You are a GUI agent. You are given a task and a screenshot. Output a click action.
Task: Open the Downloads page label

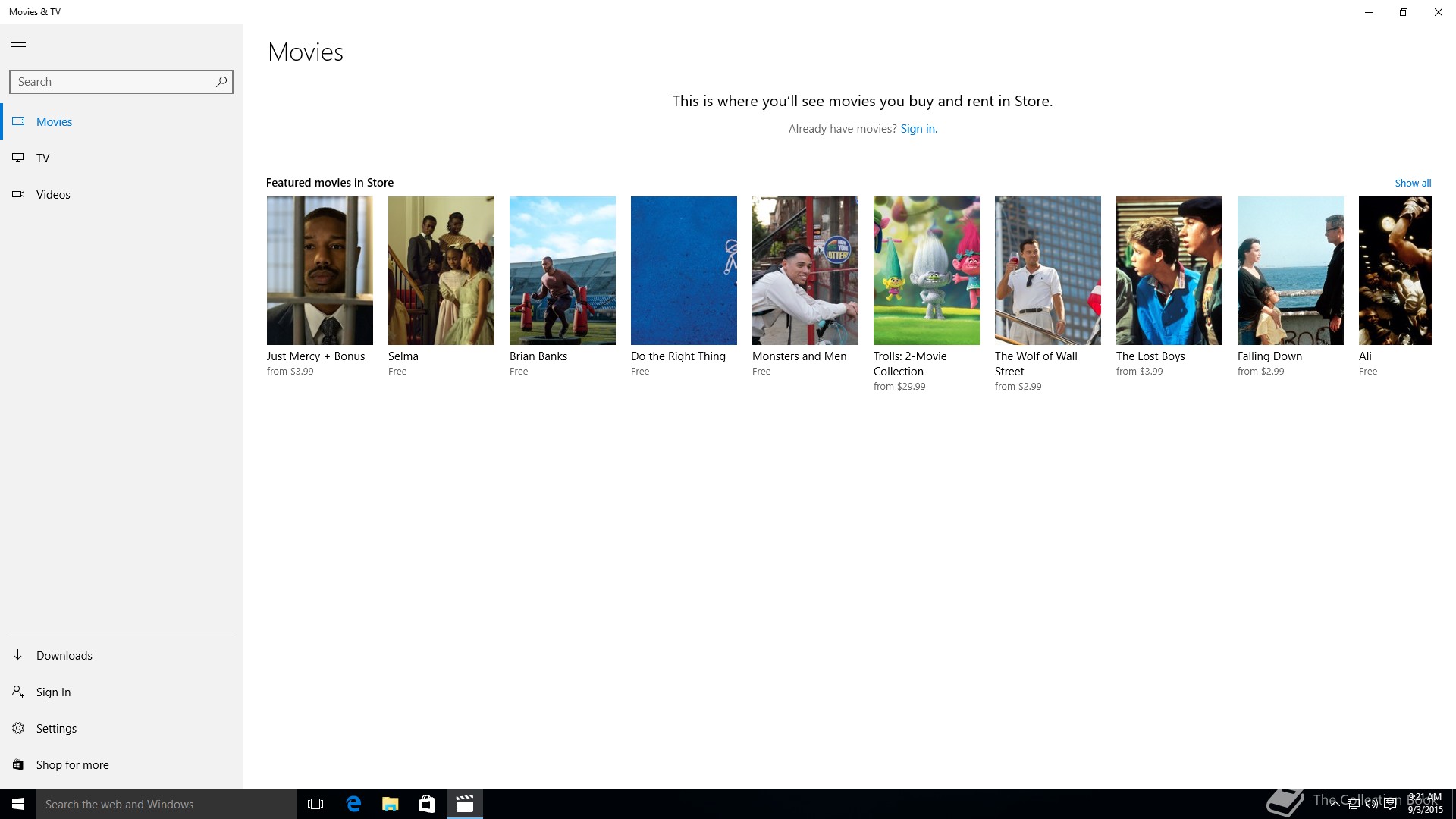pos(64,655)
